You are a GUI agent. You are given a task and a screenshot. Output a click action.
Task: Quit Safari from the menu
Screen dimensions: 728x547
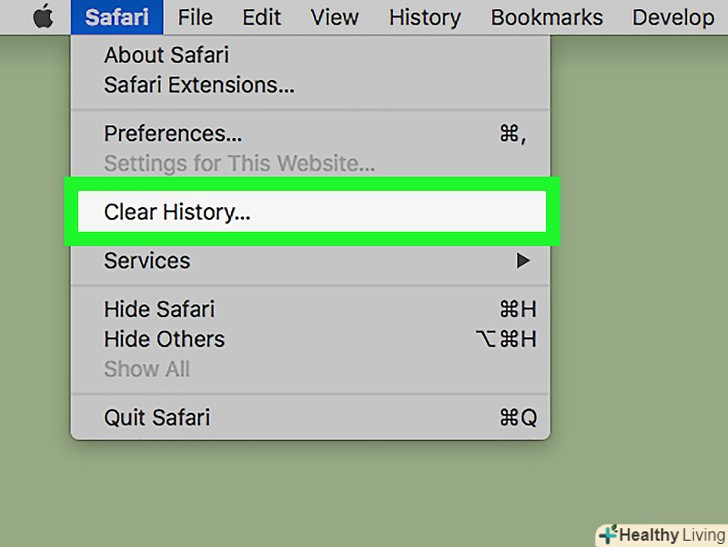[157, 417]
